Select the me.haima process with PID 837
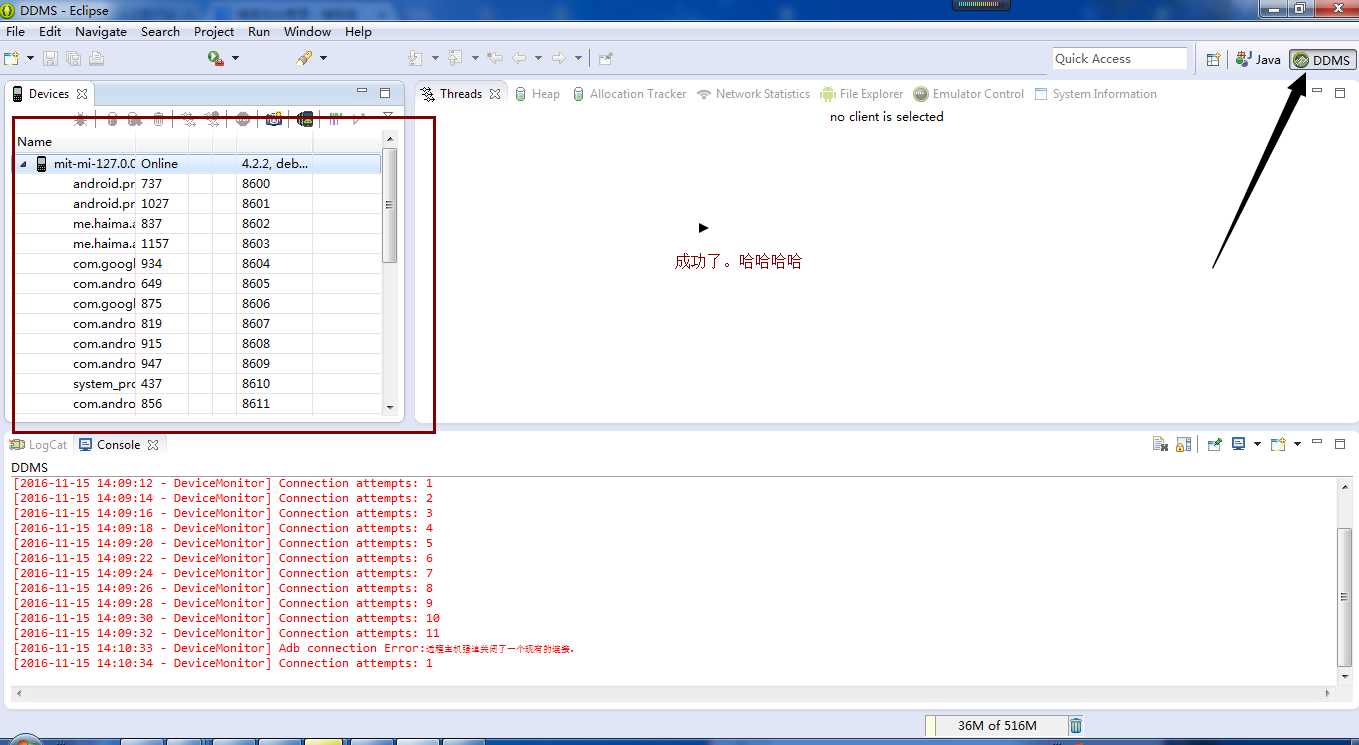 pos(197,224)
